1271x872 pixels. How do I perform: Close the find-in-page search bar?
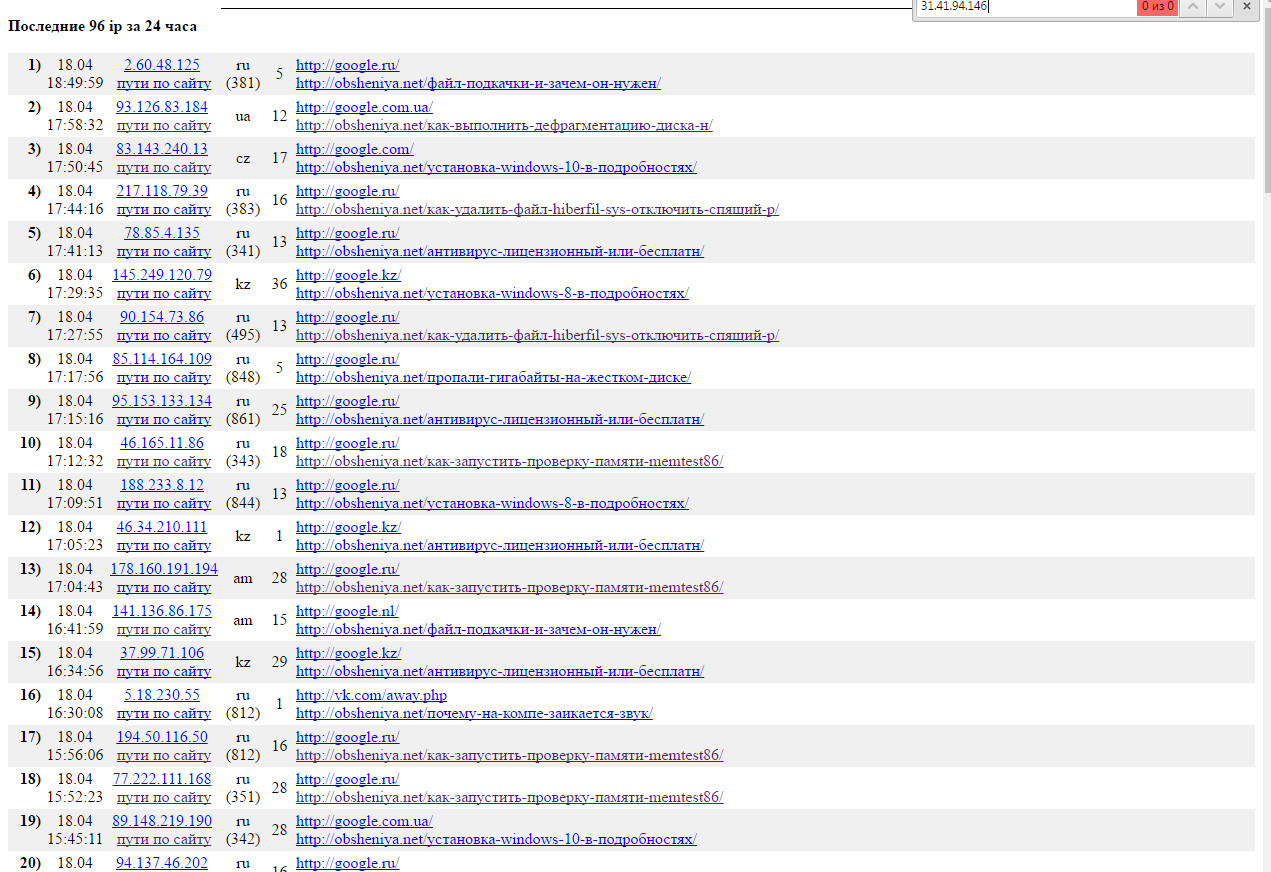point(1247,6)
